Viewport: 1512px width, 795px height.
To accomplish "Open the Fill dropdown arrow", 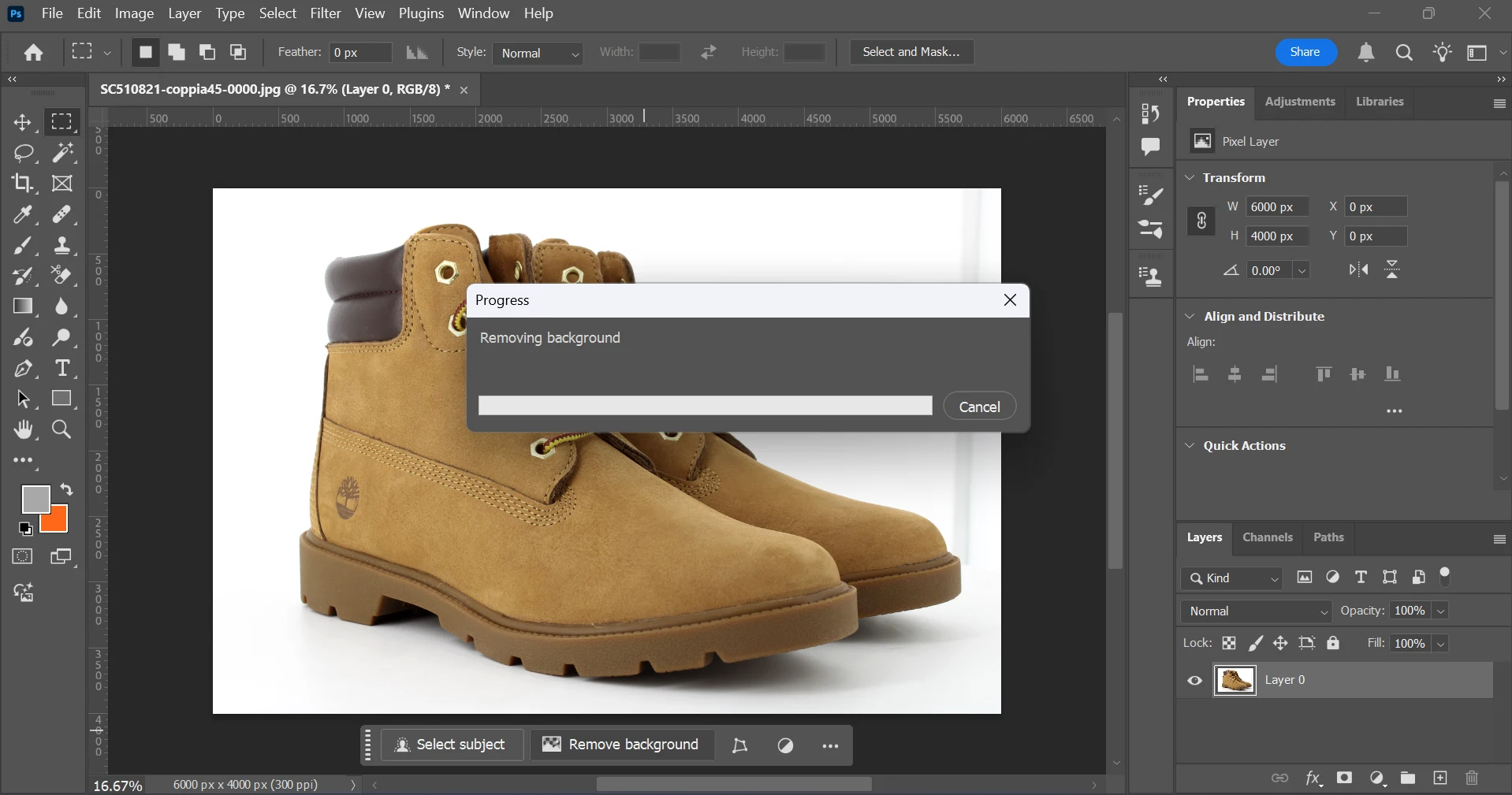I will (1440, 644).
